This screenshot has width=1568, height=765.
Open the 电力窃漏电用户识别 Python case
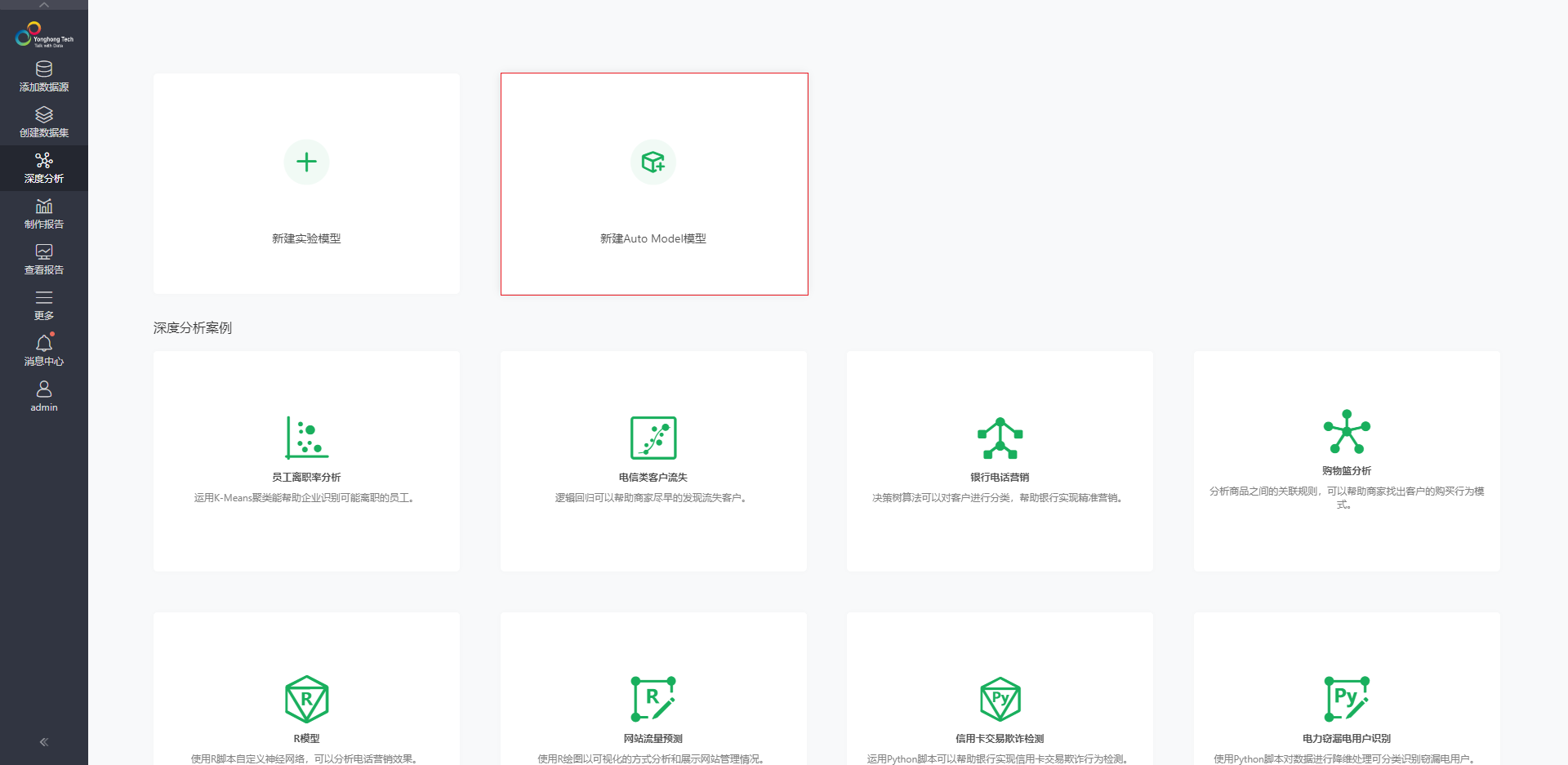(1347, 699)
